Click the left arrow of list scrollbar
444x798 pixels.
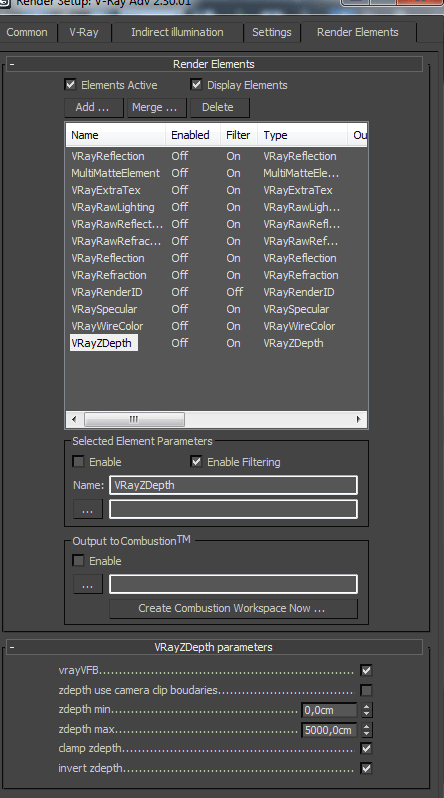point(74,419)
